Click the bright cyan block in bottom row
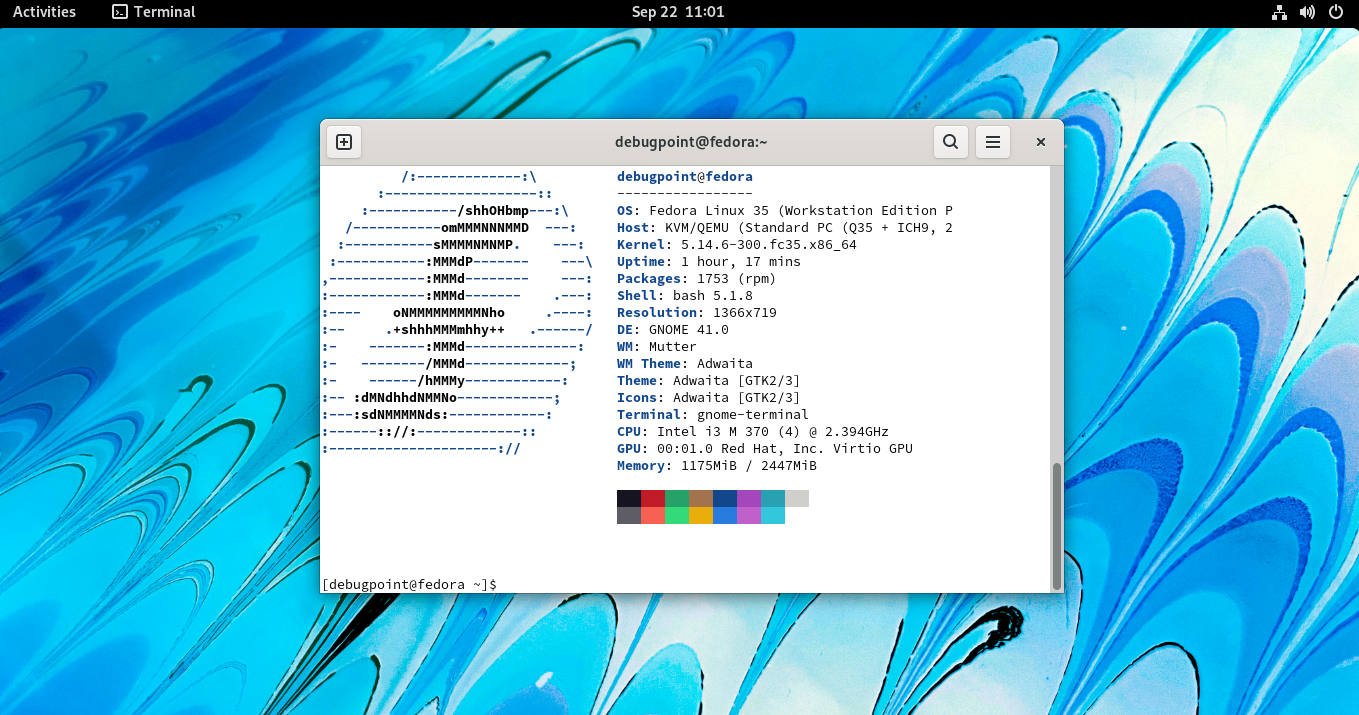This screenshot has width=1359, height=715. click(x=773, y=516)
